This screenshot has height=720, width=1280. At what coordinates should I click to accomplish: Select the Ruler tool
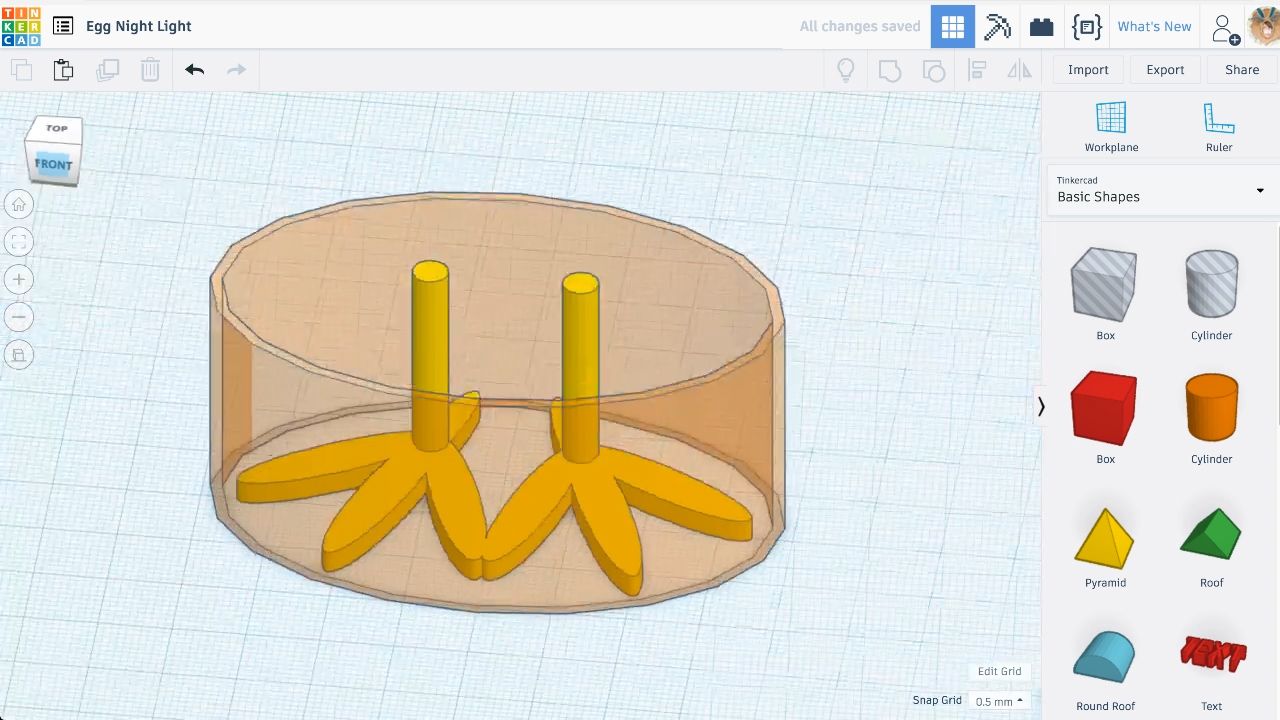coord(1219,127)
